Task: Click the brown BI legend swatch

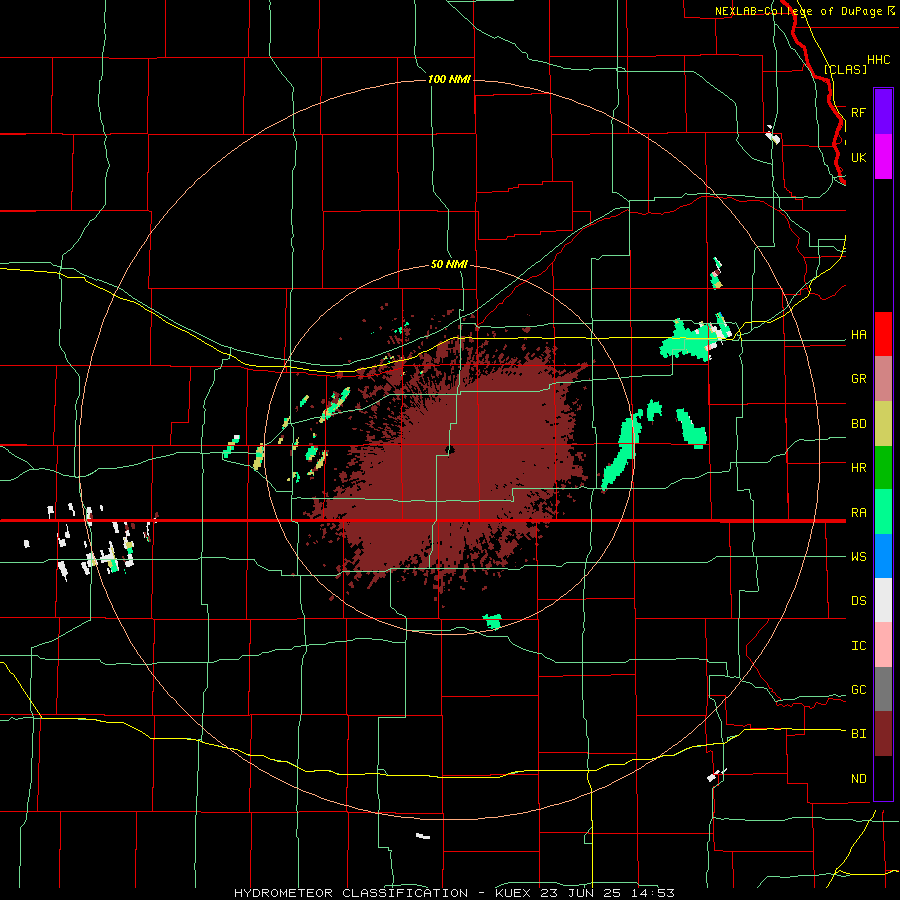Action: coord(883,734)
